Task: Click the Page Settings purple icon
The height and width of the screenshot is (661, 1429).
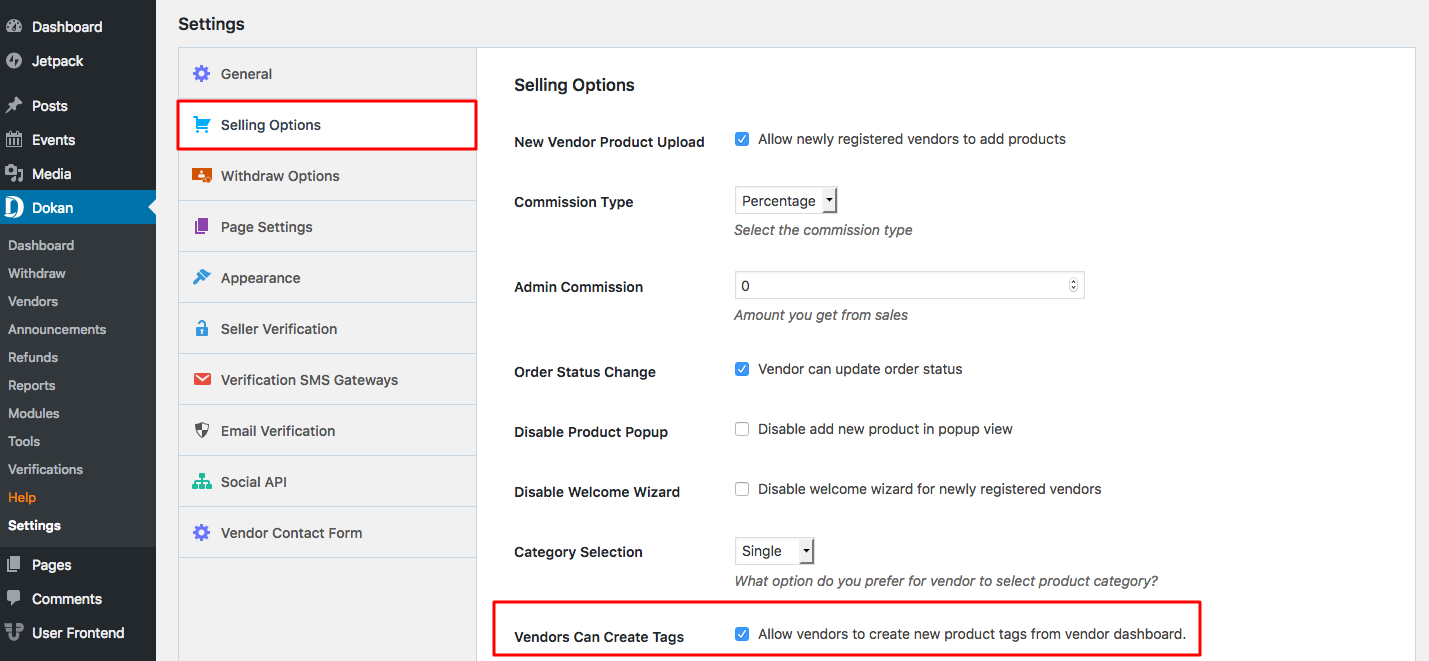Action: (x=202, y=227)
